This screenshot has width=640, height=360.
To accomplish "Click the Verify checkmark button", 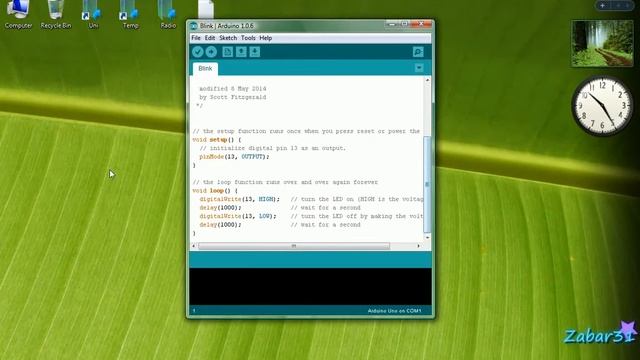I will tap(198, 52).
